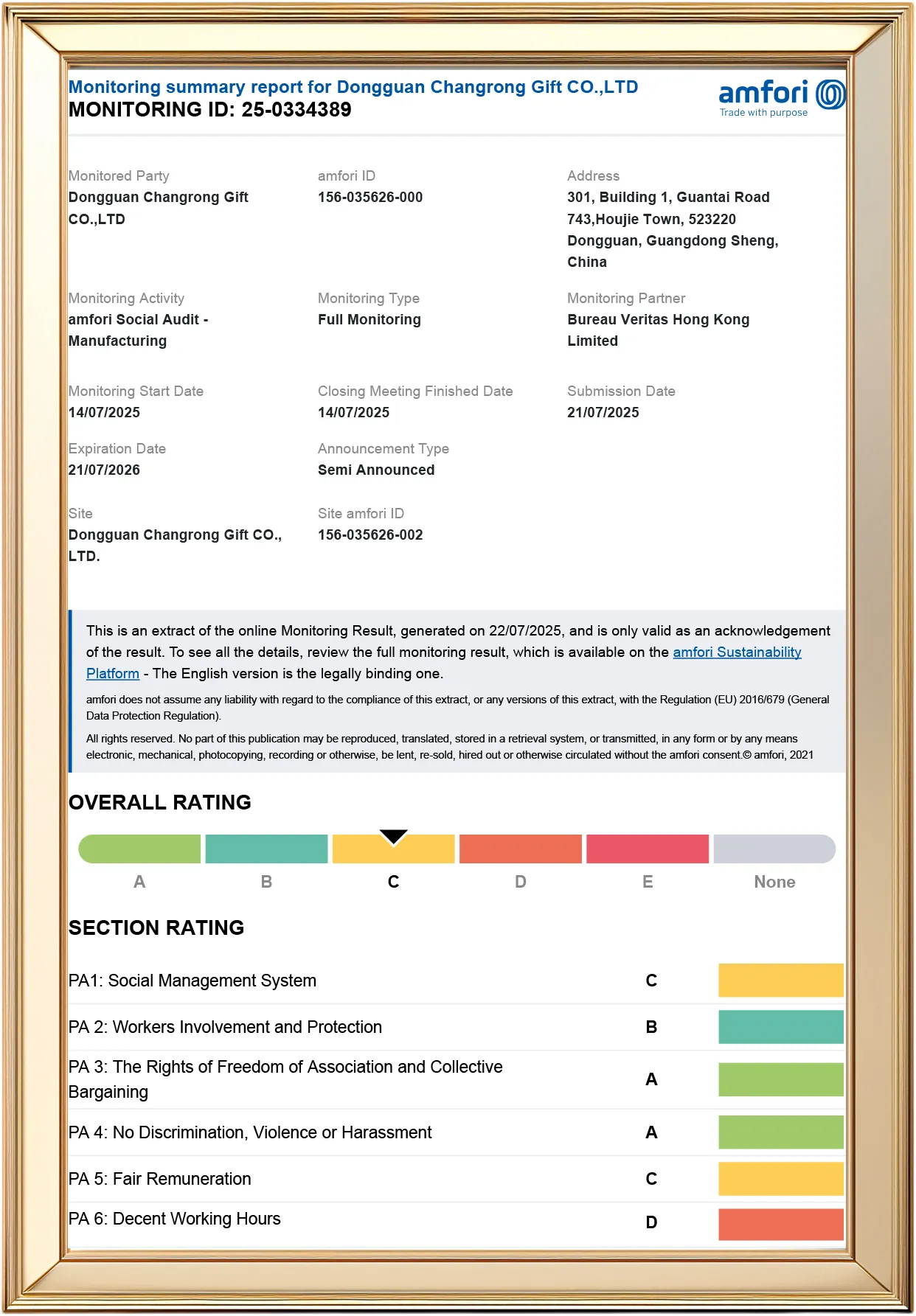
Task: Click green swatch for PA 4 No Discrimination
Action: click(x=780, y=1132)
